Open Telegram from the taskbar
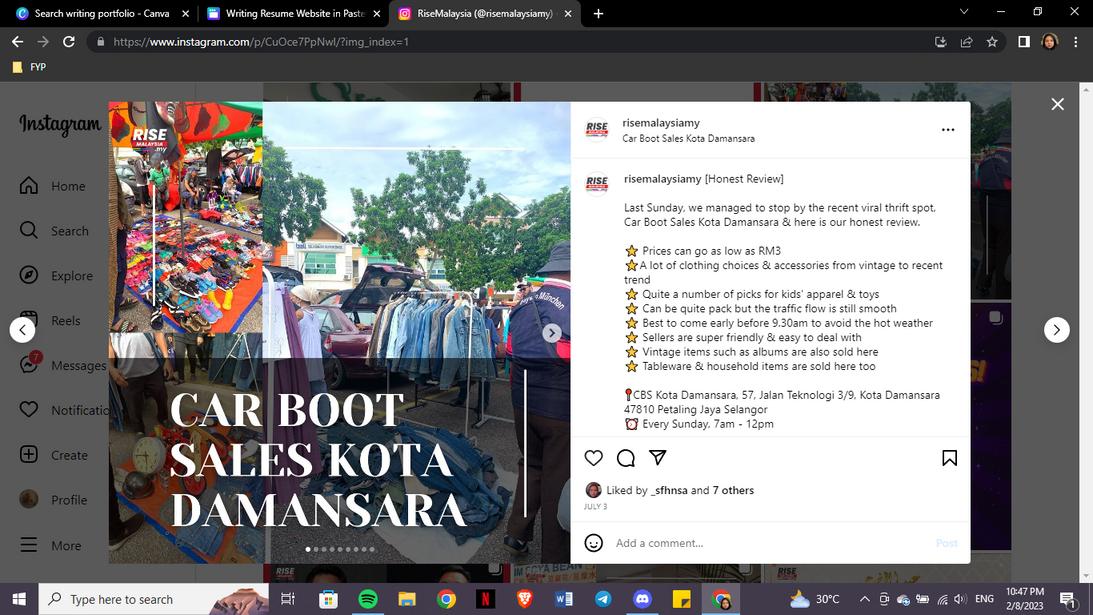This screenshot has width=1093, height=615. point(603,599)
